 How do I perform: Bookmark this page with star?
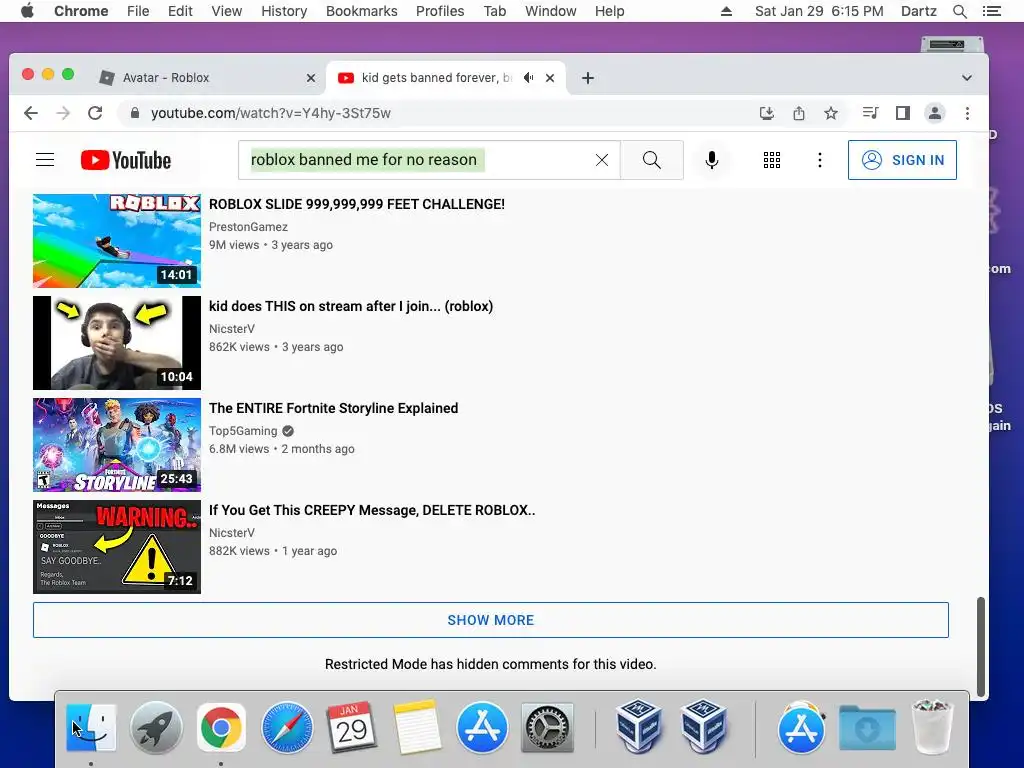coord(831,113)
